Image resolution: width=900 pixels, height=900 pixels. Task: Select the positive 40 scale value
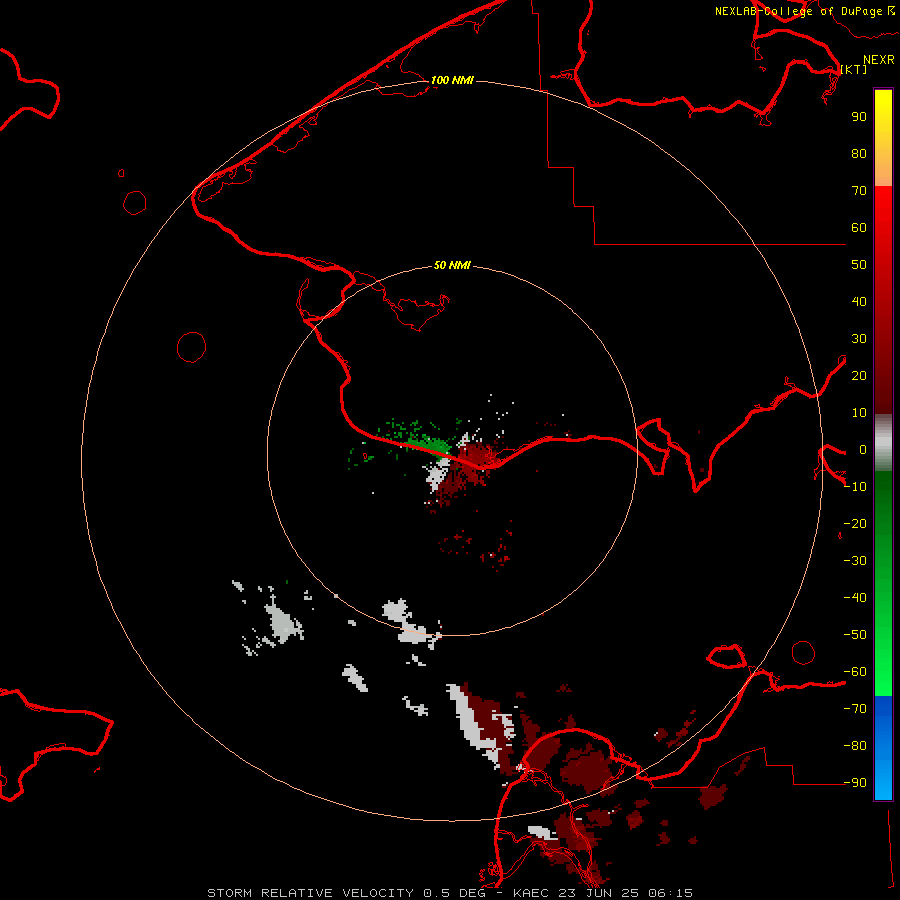click(x=859, y=301)
